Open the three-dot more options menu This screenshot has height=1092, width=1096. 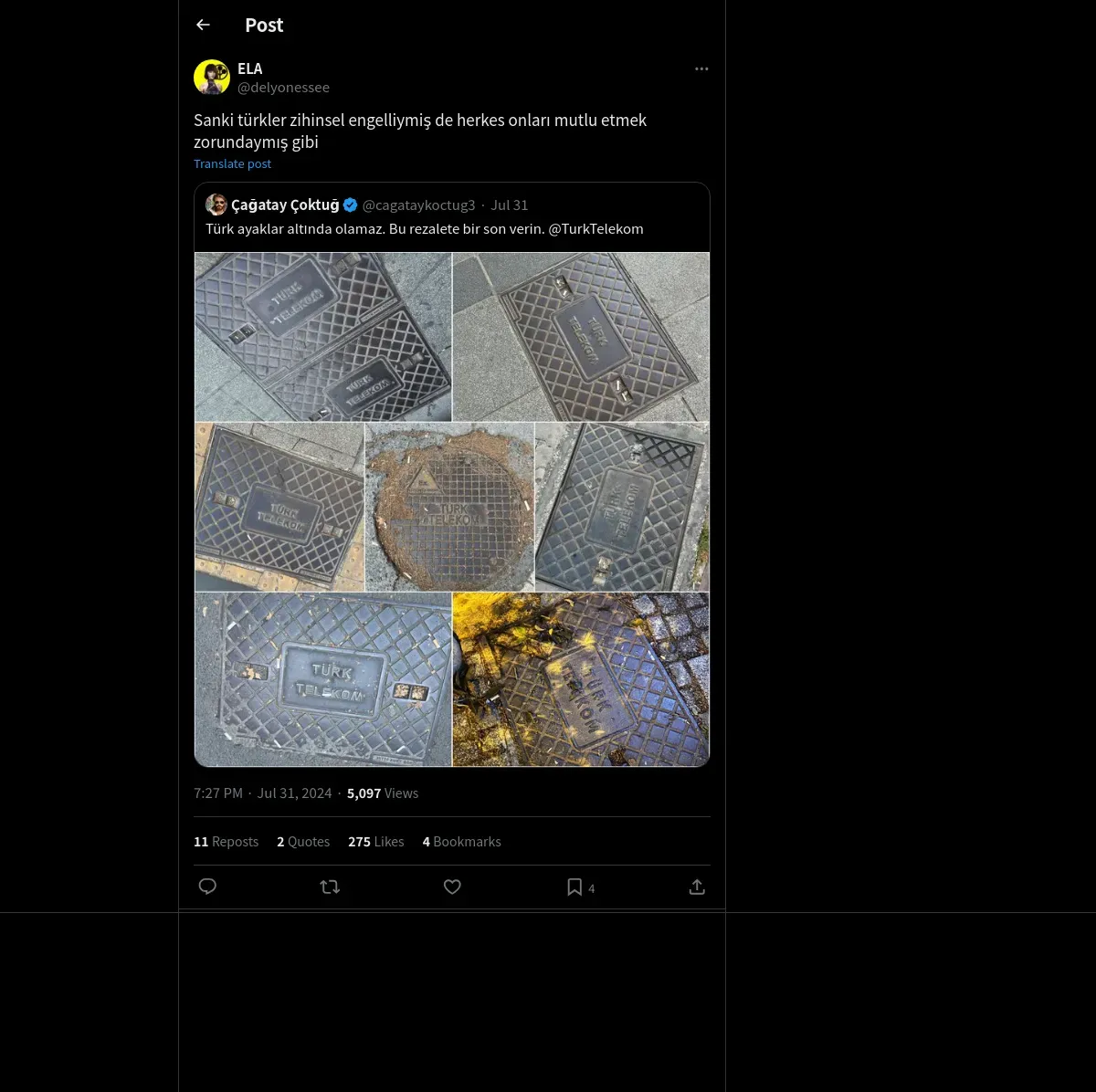point(701,68)
